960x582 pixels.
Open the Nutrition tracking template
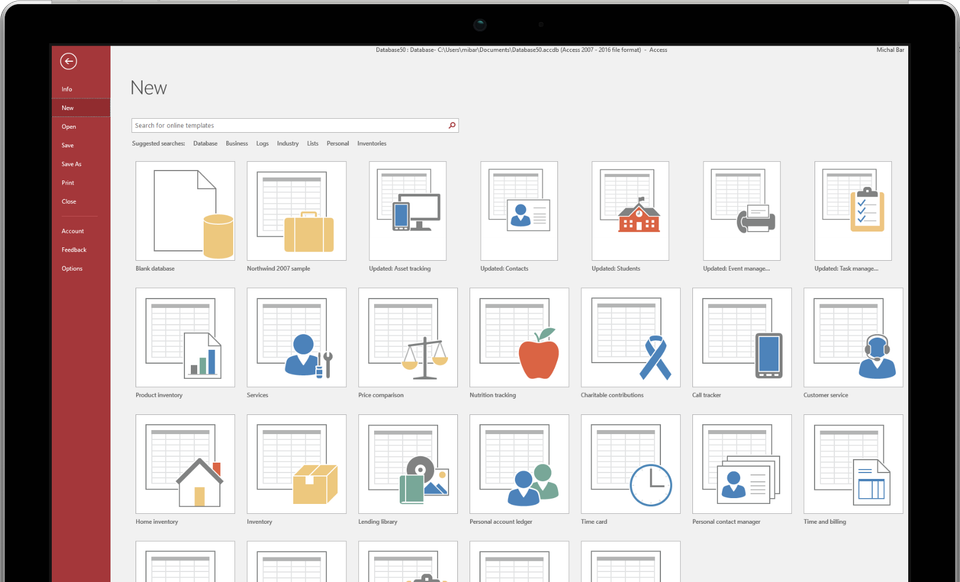point(519,337)
